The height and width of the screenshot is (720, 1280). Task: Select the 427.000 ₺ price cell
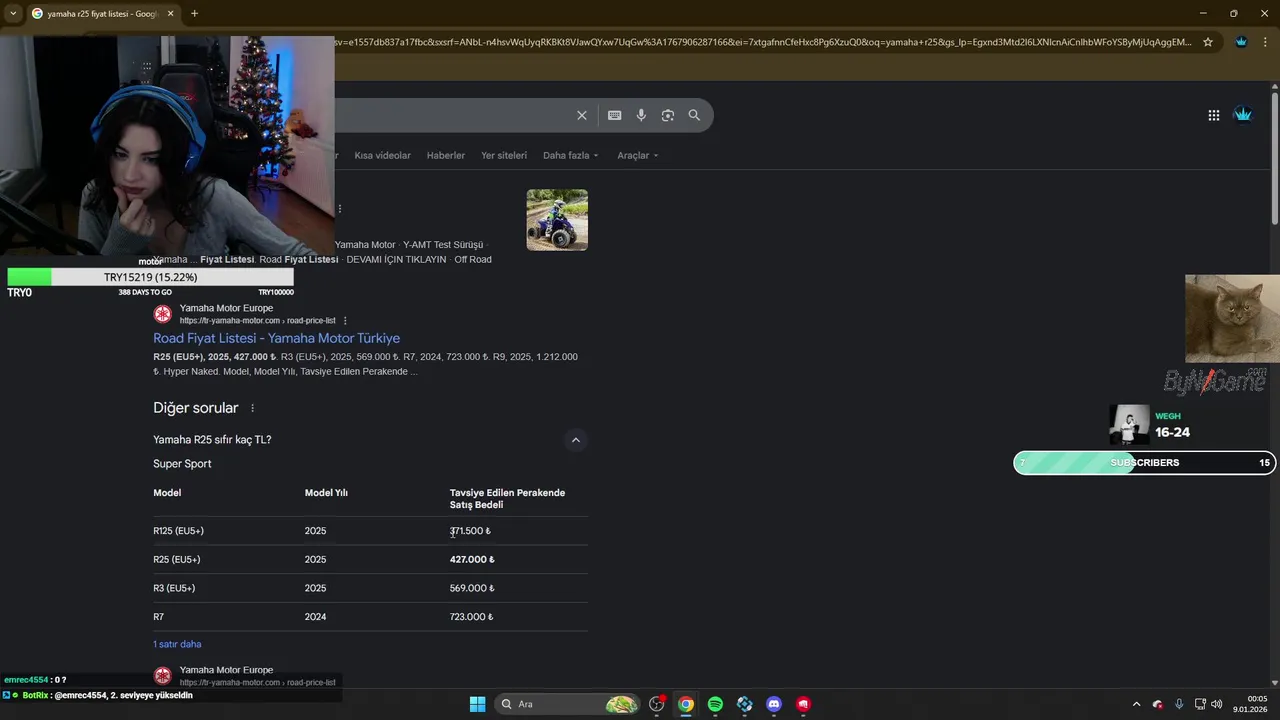point(472,560)
